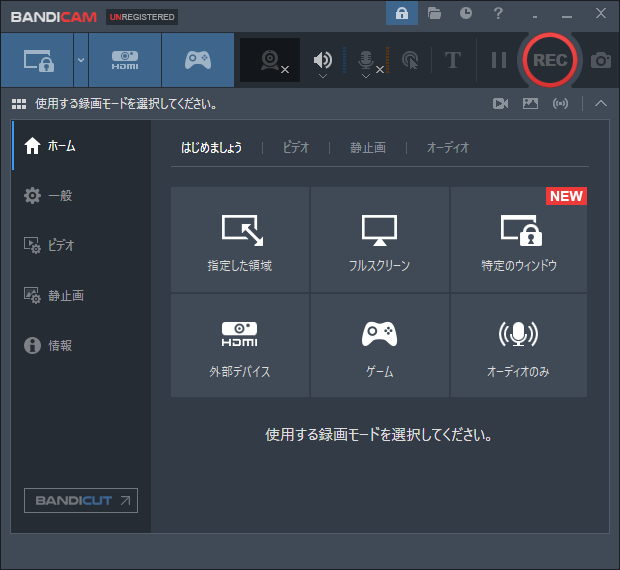Open the audio list broadcast icon
The height and width of the screenshot is (570, 620).
(x=560, y=104)
